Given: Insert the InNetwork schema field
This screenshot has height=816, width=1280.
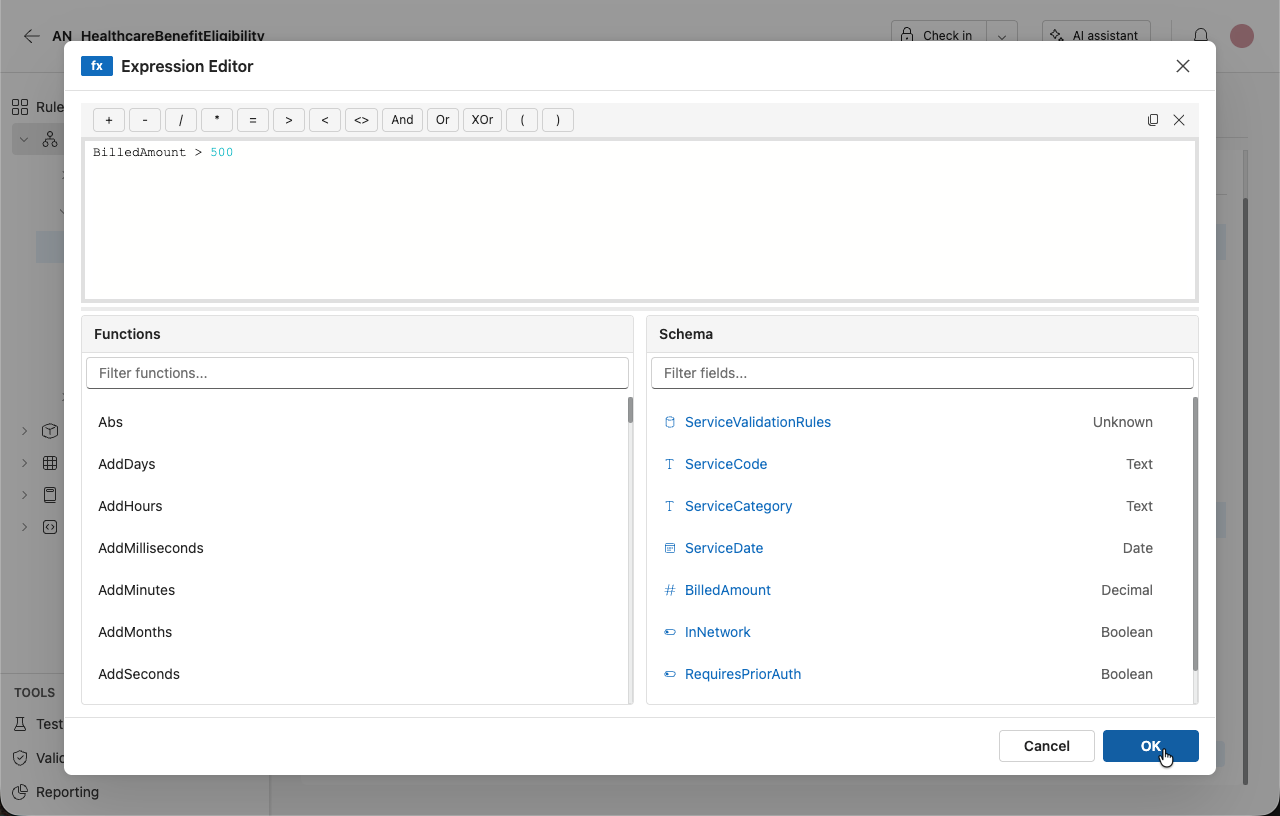Looking at the screenshot, I should (x=717, y=632).
